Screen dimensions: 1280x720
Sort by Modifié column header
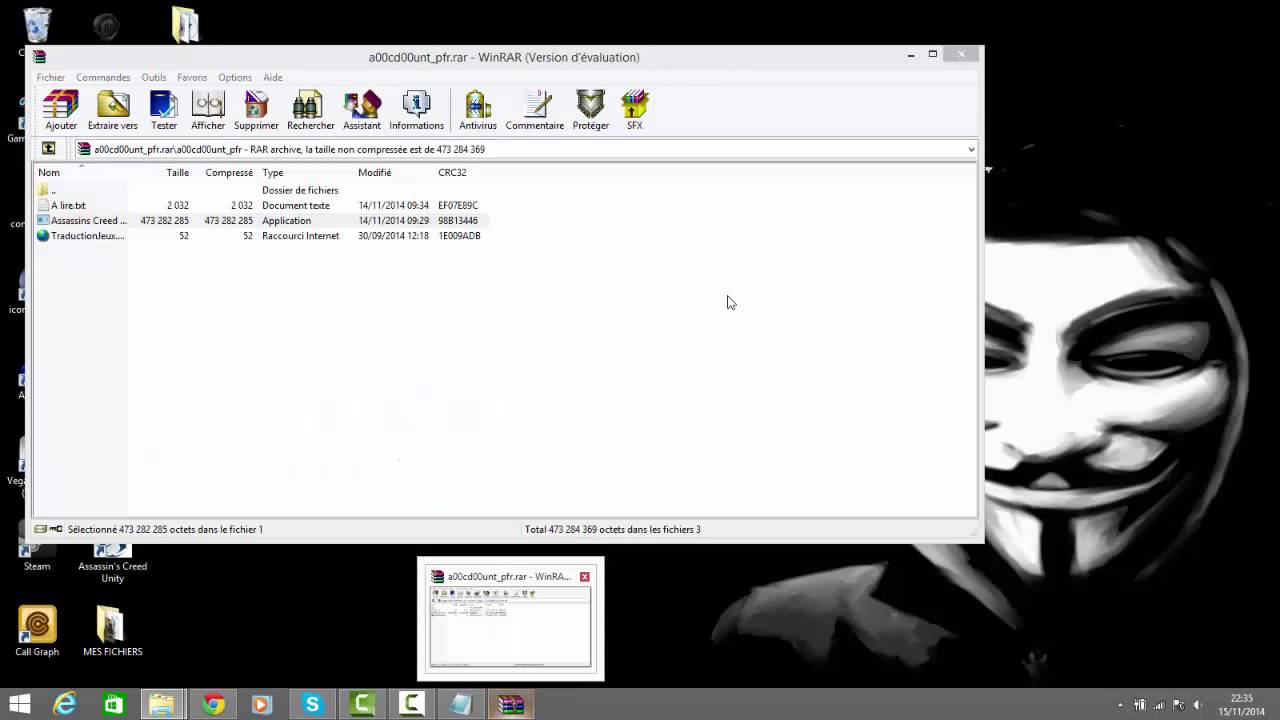click(x=394, y=173)
